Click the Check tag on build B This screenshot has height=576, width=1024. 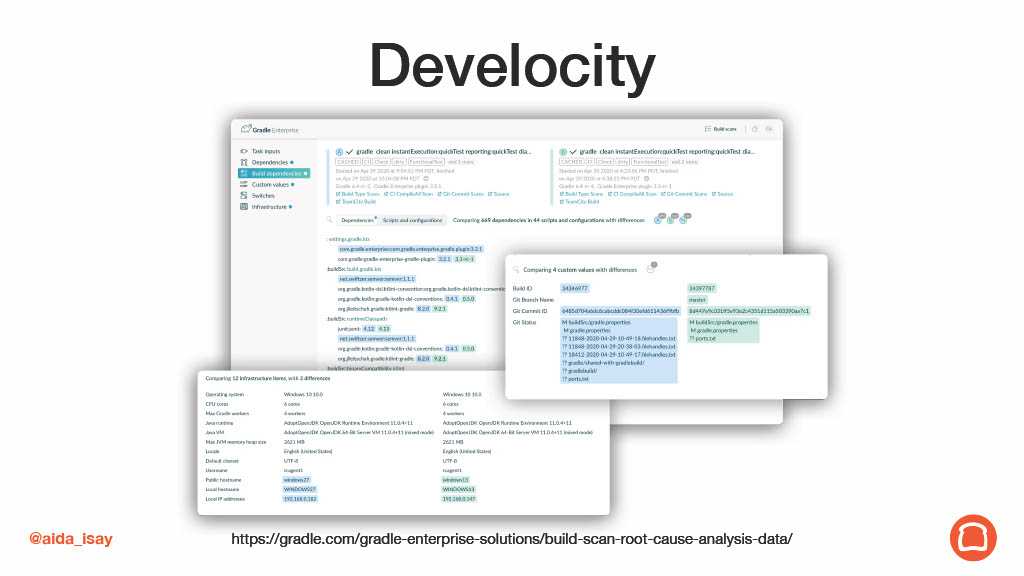point(605,161)
